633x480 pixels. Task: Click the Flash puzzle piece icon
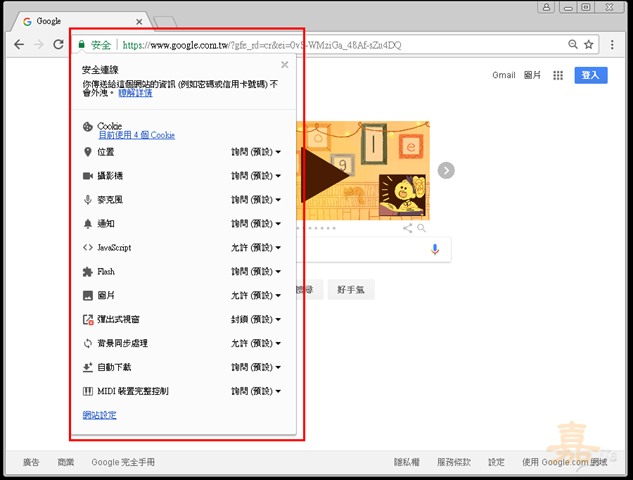coord(88,272)
